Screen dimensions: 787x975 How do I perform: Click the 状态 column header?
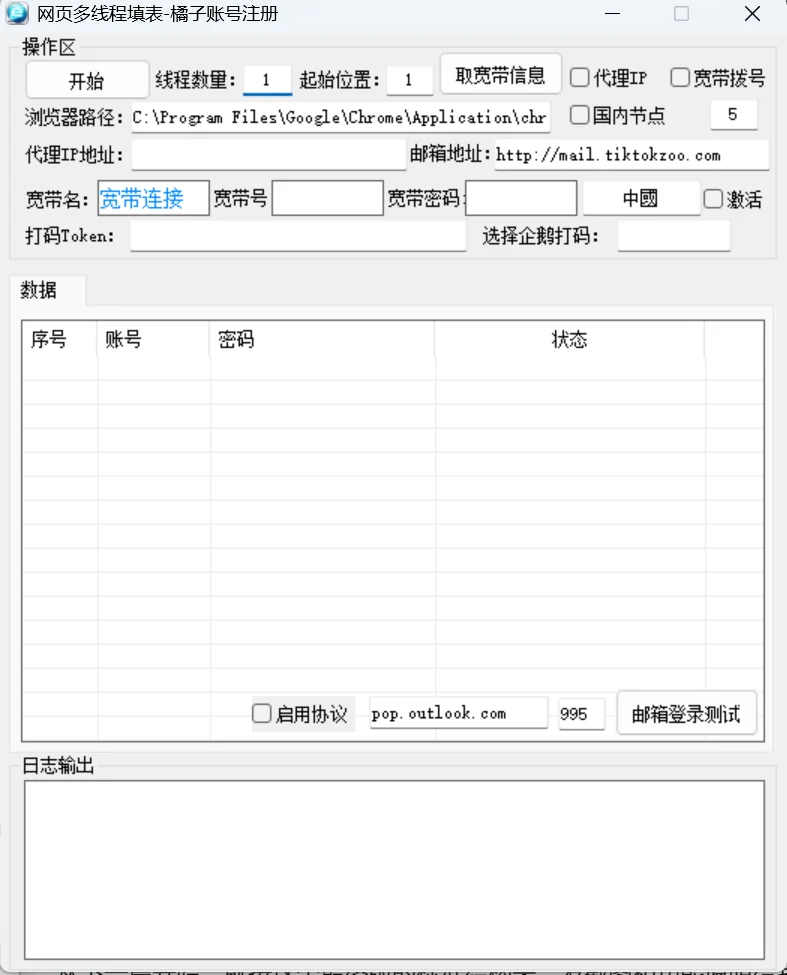click(569, 339)
